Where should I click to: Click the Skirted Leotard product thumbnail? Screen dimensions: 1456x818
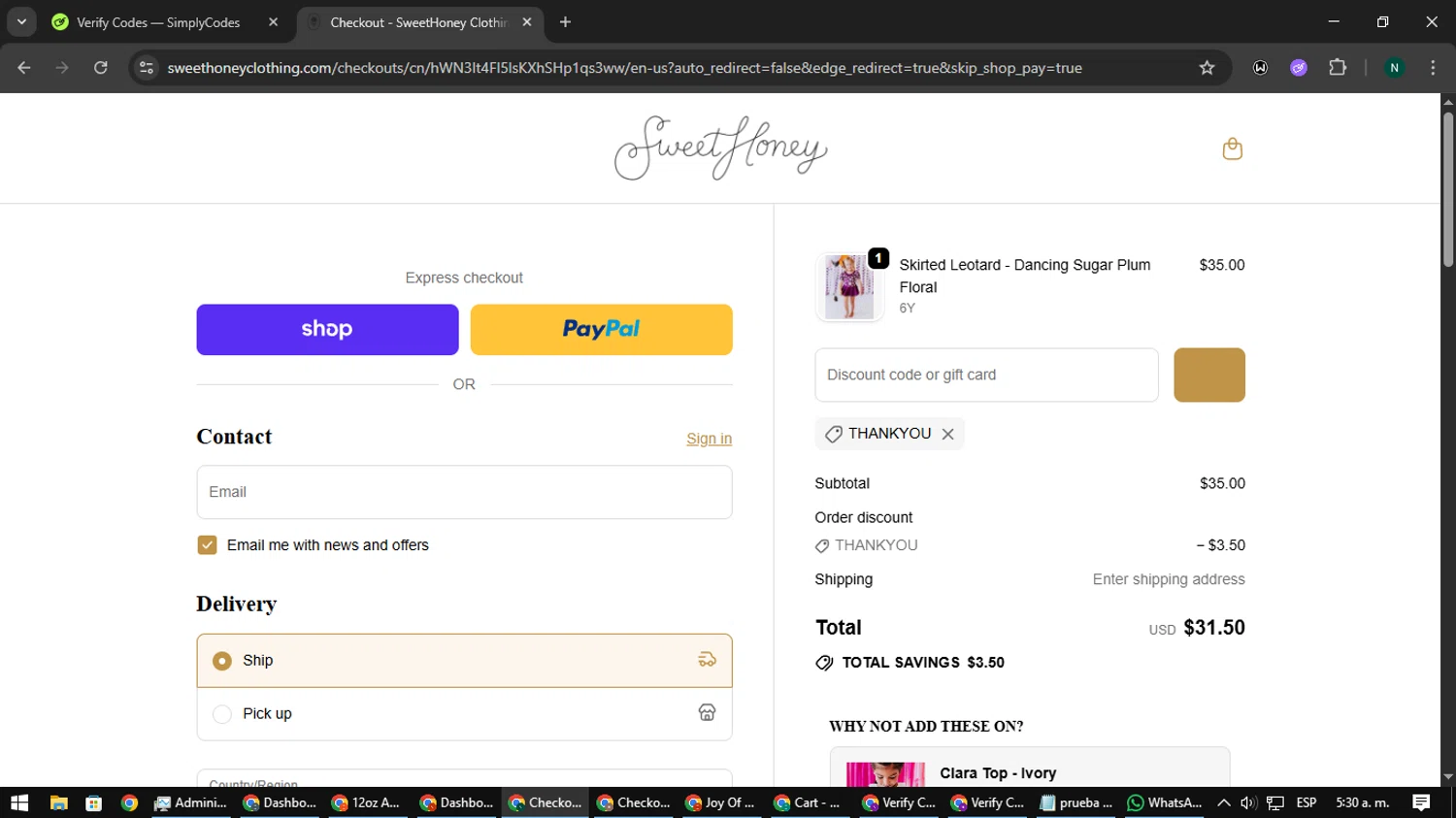pos(849,287)
